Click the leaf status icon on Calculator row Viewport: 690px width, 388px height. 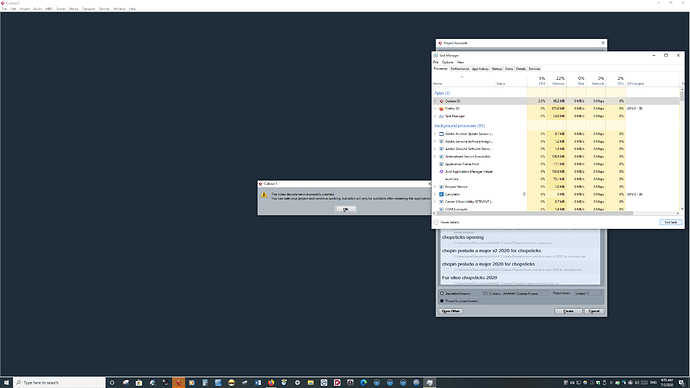[x=524, y=194]
